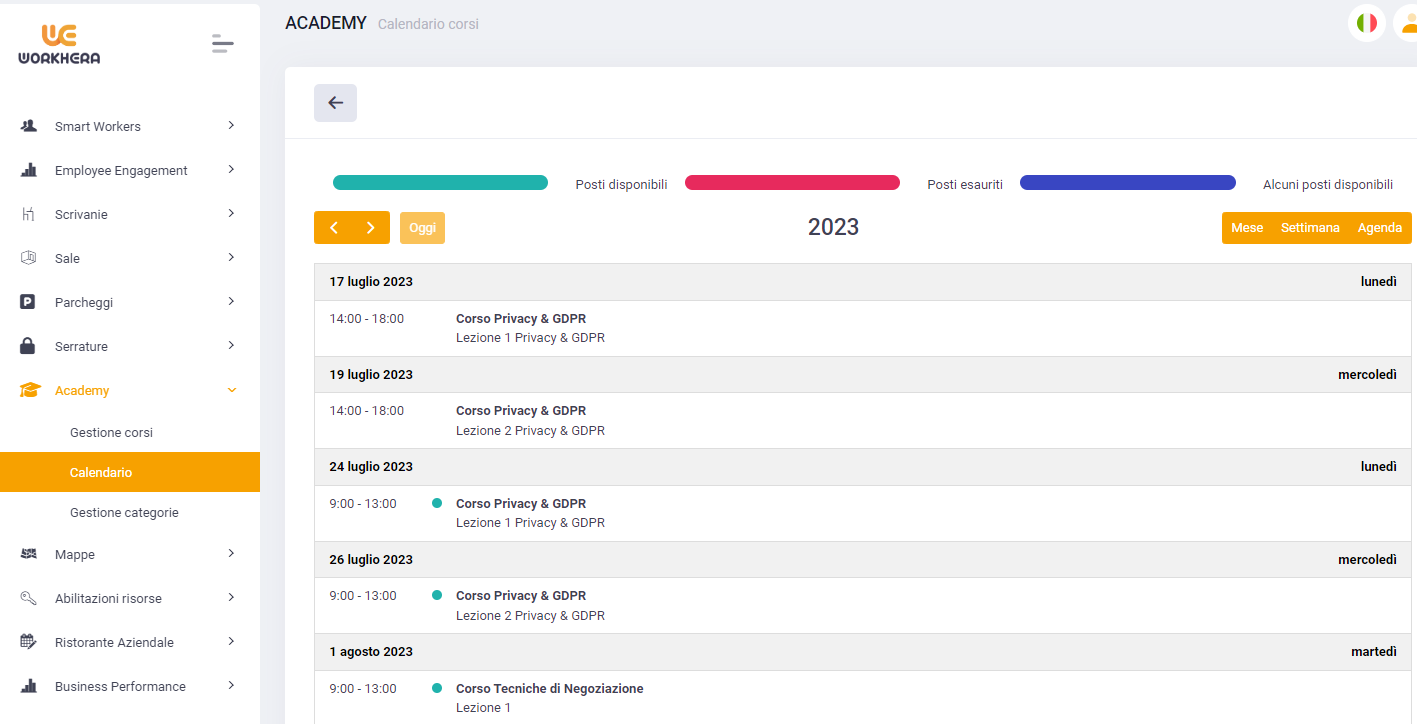Expand the Sale chevron

pyautogui.click(x=231, y=258)
